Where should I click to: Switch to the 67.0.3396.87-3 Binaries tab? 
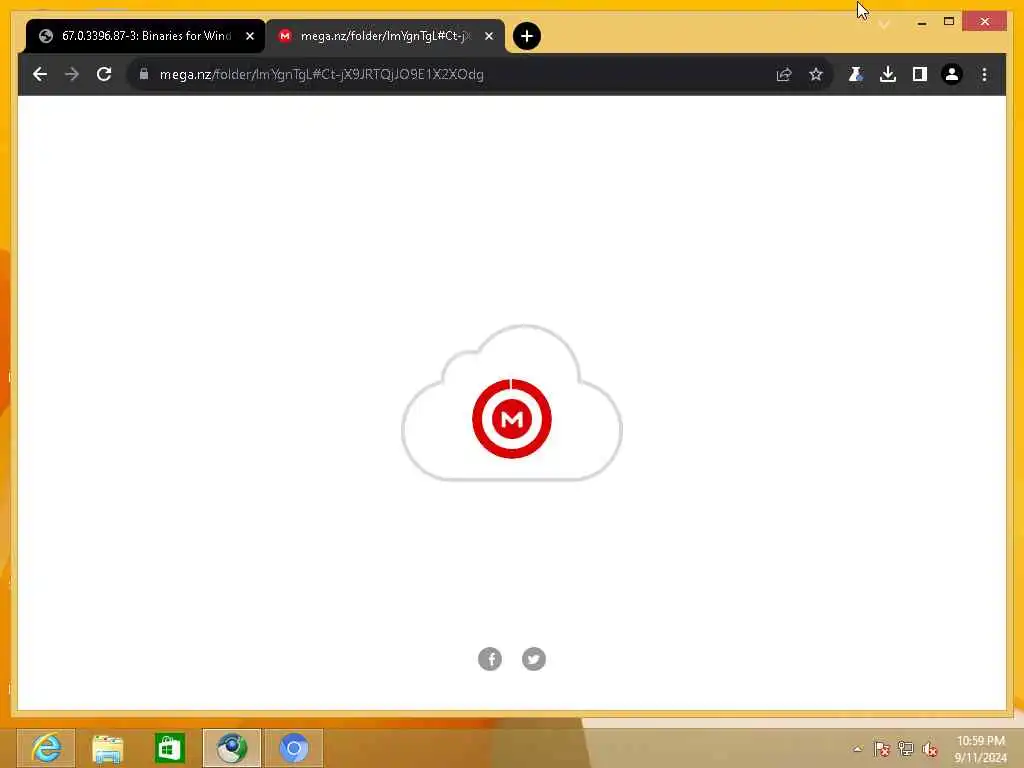click(x=145, y=36)
